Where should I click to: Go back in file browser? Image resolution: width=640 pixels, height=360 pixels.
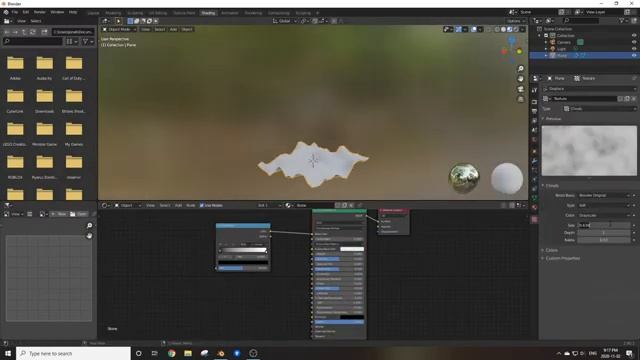[7, 32]
